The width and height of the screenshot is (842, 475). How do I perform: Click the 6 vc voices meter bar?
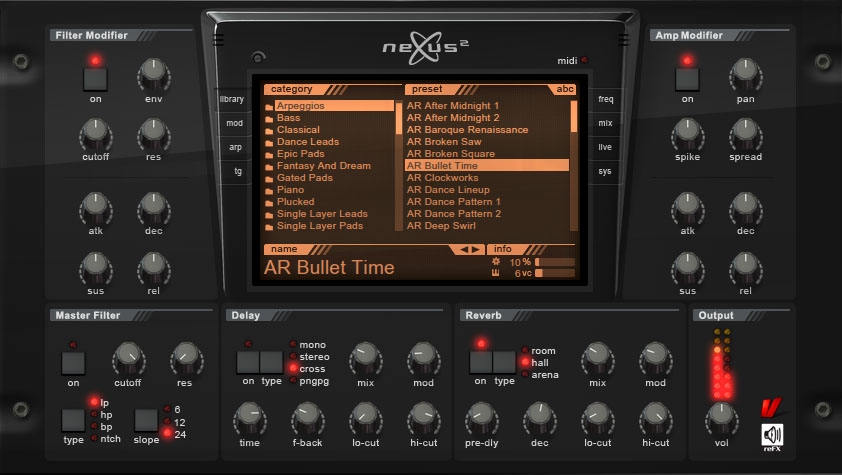tap(555, 273)
